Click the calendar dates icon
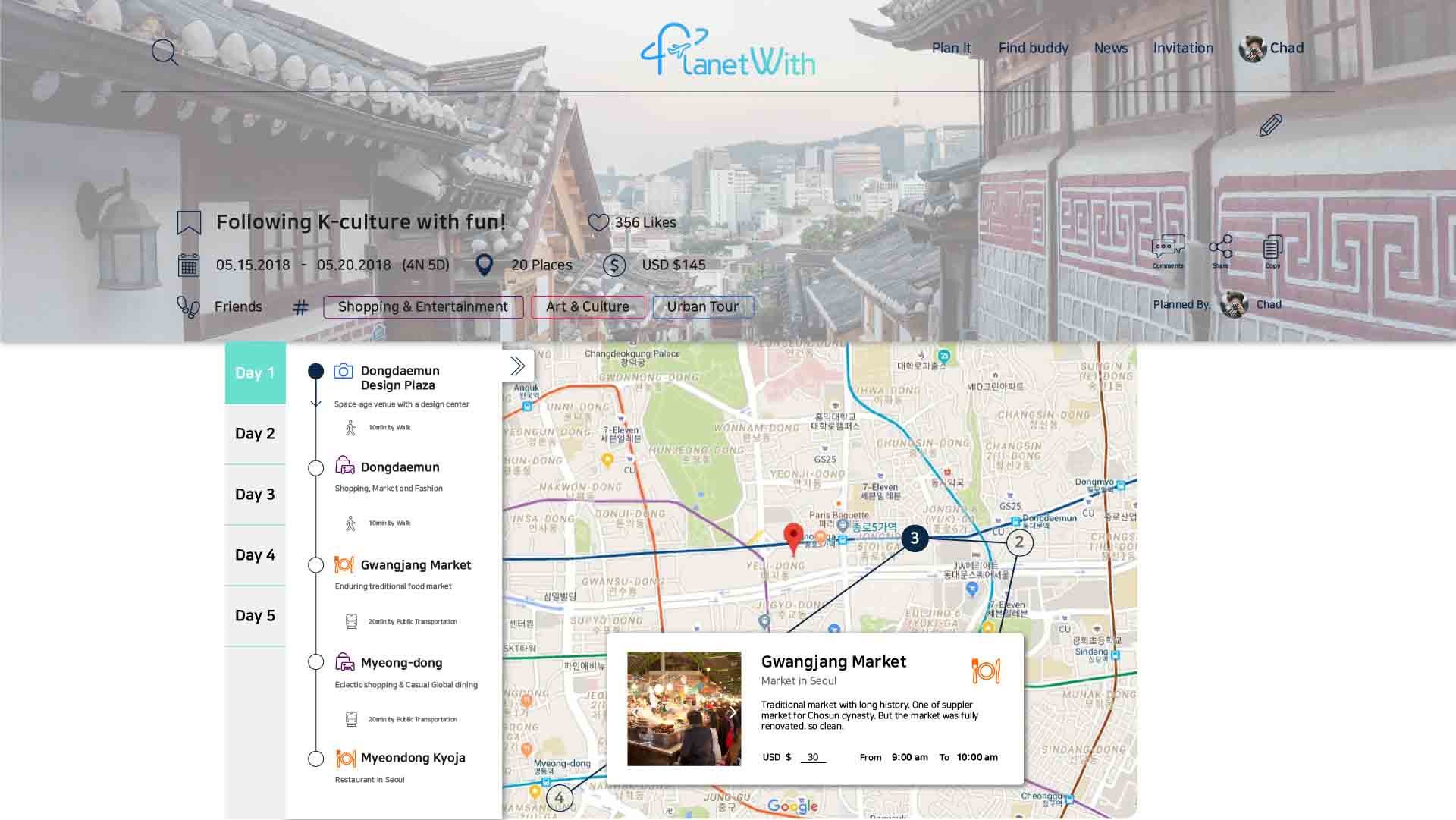Viewport: 1456px width, 820px height. [x=189, y=265]
